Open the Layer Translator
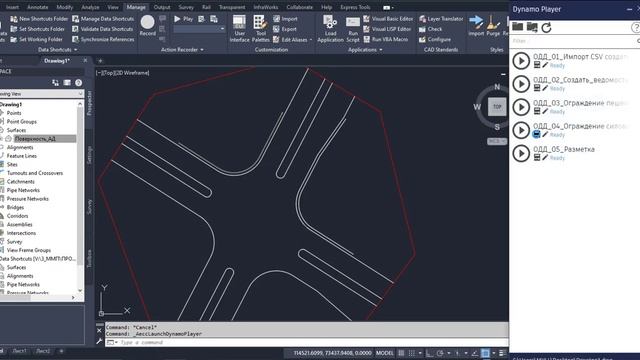The width and height of the screenshot is (640, 360). coord(441,19)
